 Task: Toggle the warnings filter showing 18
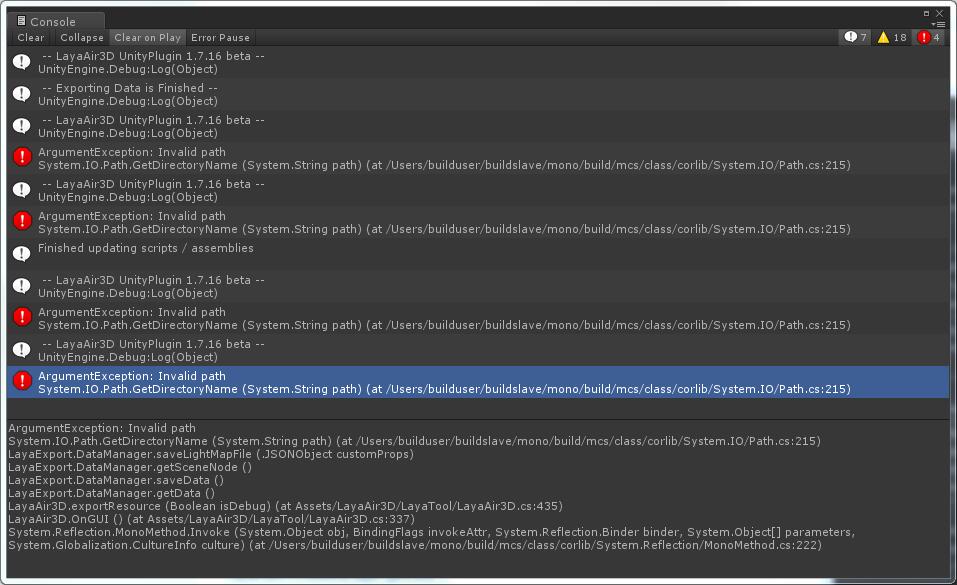[892, 38]
